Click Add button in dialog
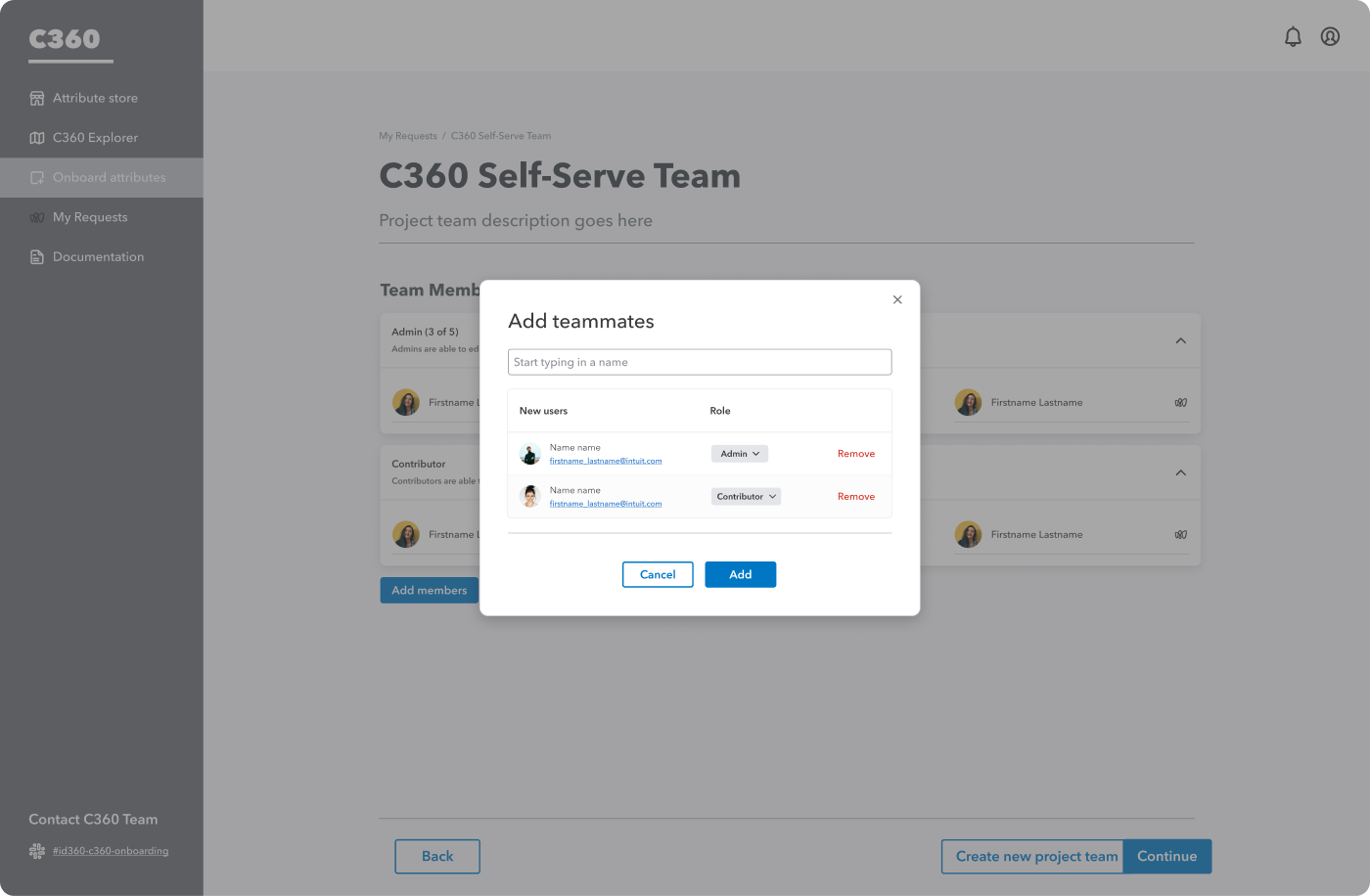This screenshot has width=1370, height=896. (x=741, y=575)
